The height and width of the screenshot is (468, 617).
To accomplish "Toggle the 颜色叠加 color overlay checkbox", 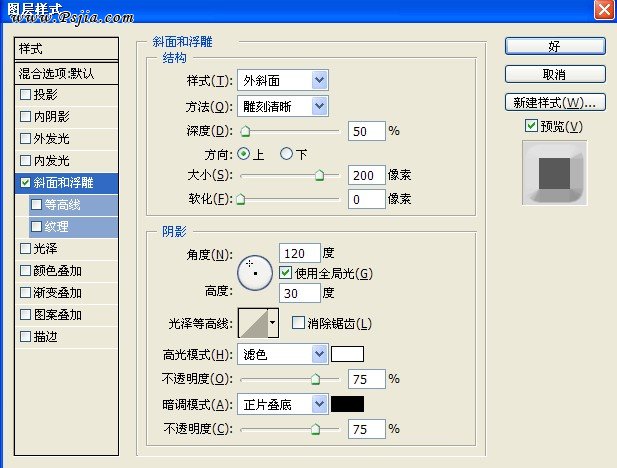I will pyautogui.click(x=26, y=271).
